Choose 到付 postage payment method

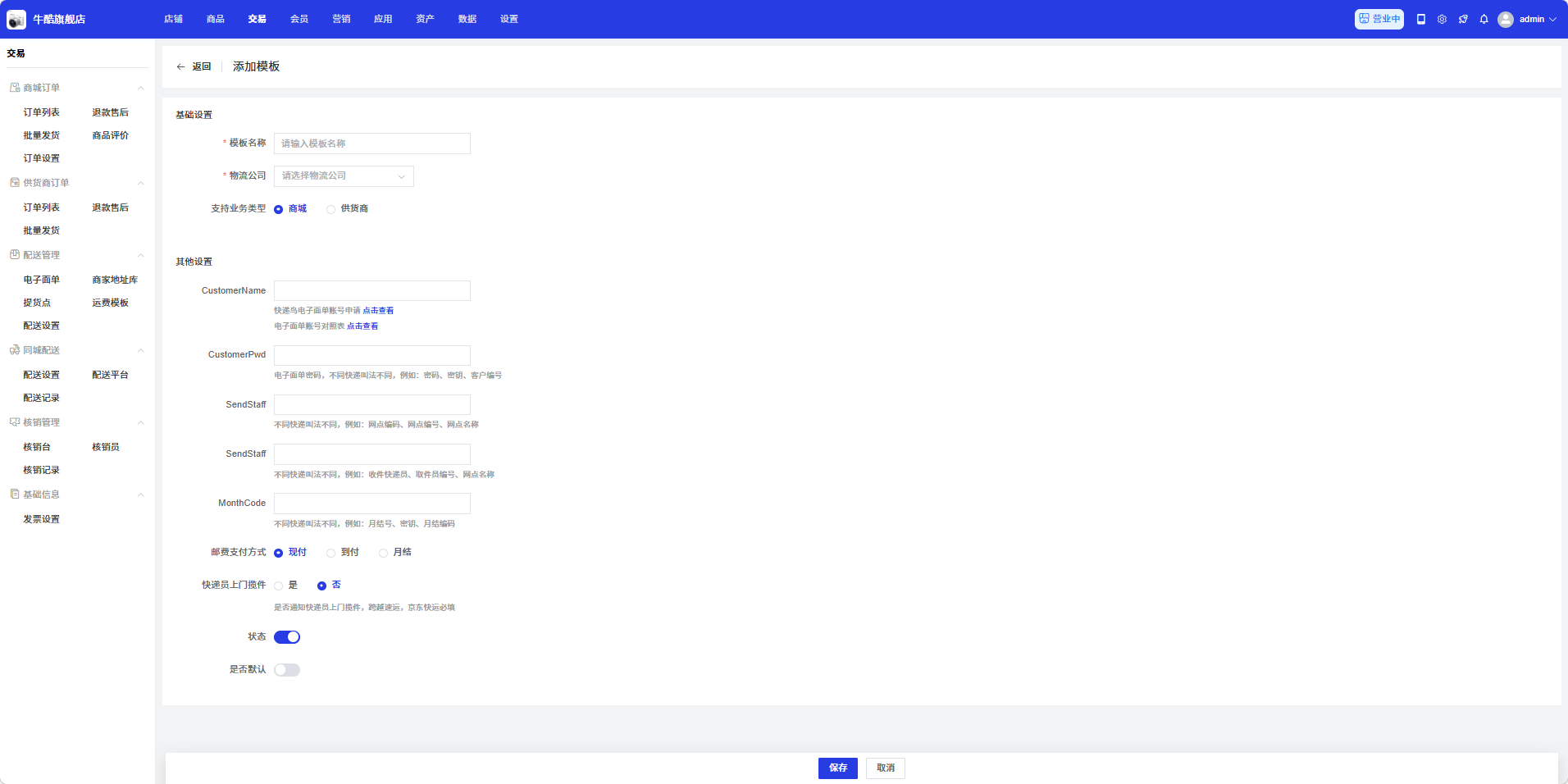click(x=331, y=553)
